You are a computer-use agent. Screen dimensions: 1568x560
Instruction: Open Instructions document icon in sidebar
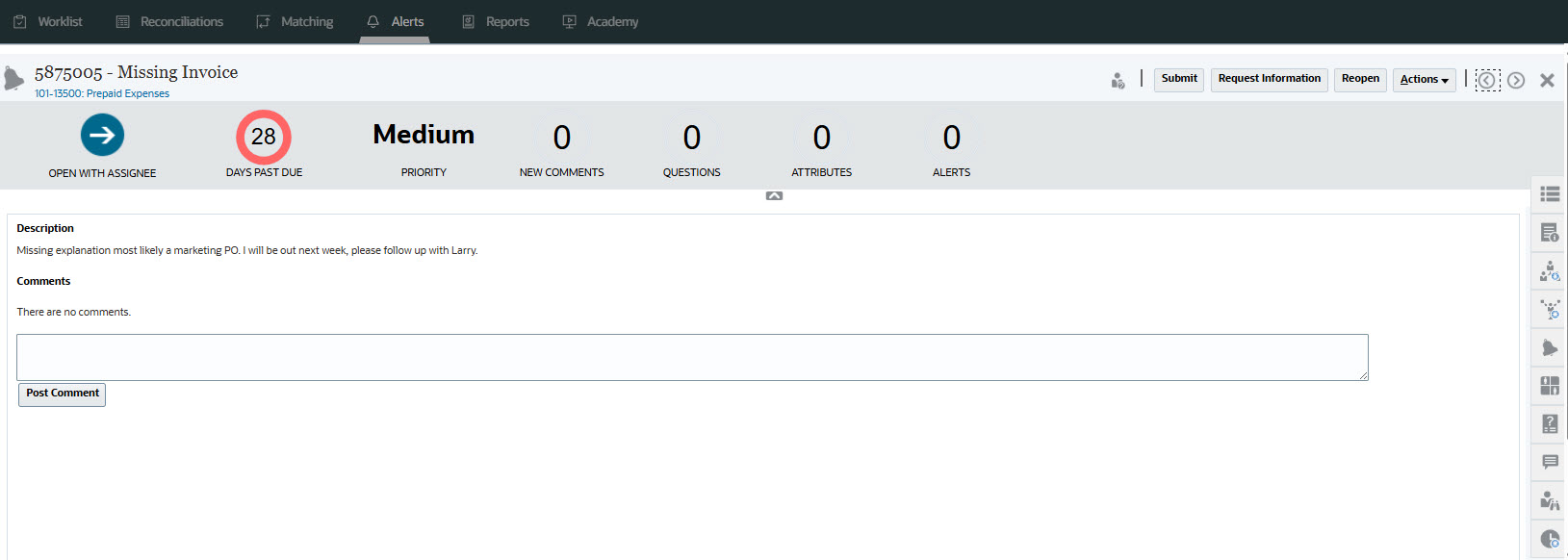click(1550, 233)
